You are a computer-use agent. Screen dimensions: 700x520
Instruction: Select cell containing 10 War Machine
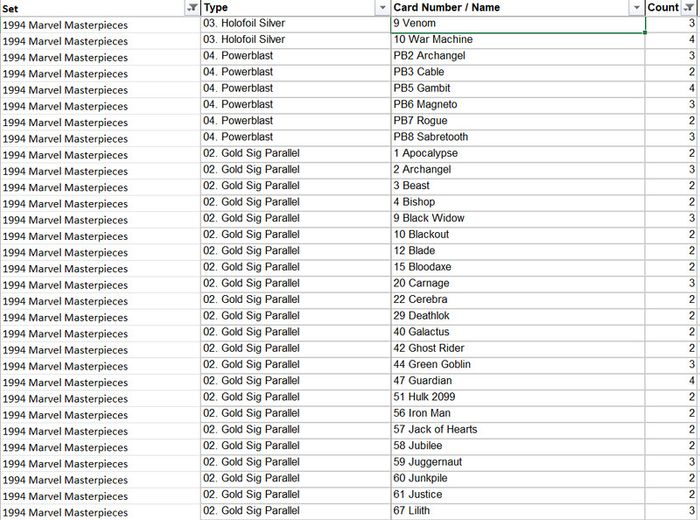click(518, 41)
